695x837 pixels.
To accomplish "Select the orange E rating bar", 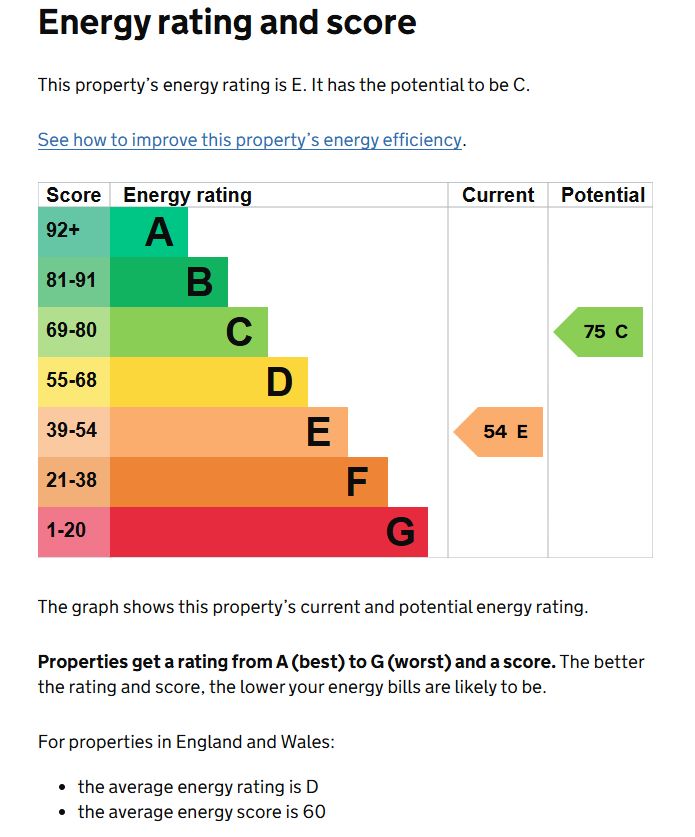I will pos(229,432).
